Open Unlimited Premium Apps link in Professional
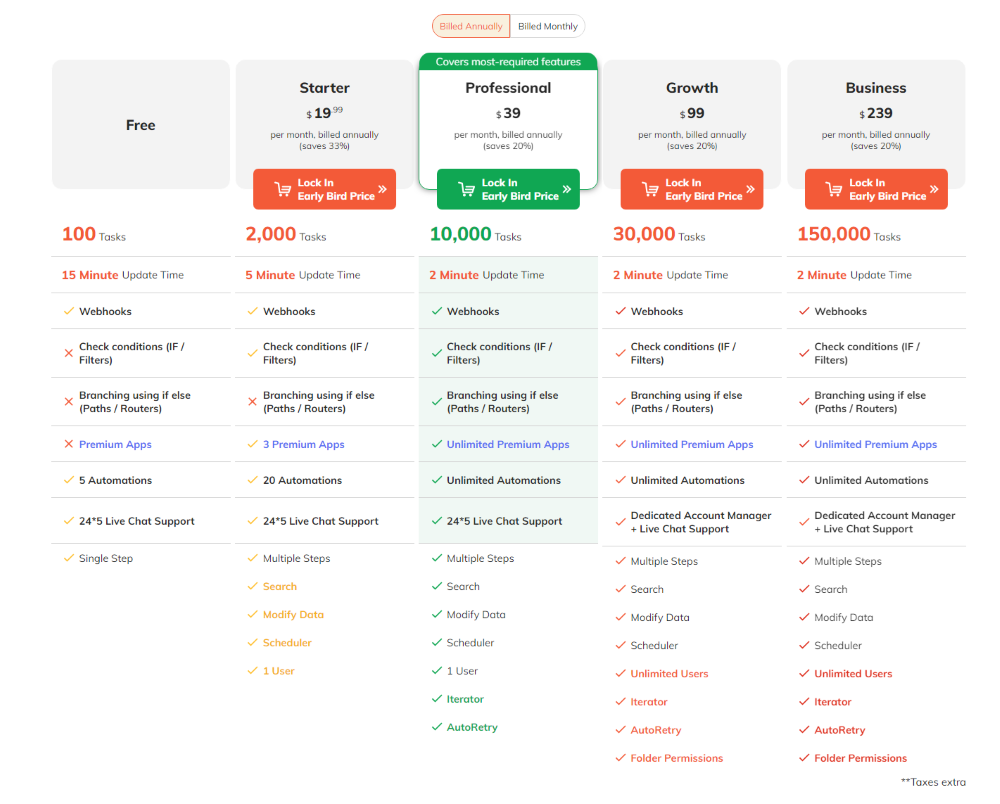The height and width of the screenshot is (804, 1000). pyautogui.click(x=508, y=445)
